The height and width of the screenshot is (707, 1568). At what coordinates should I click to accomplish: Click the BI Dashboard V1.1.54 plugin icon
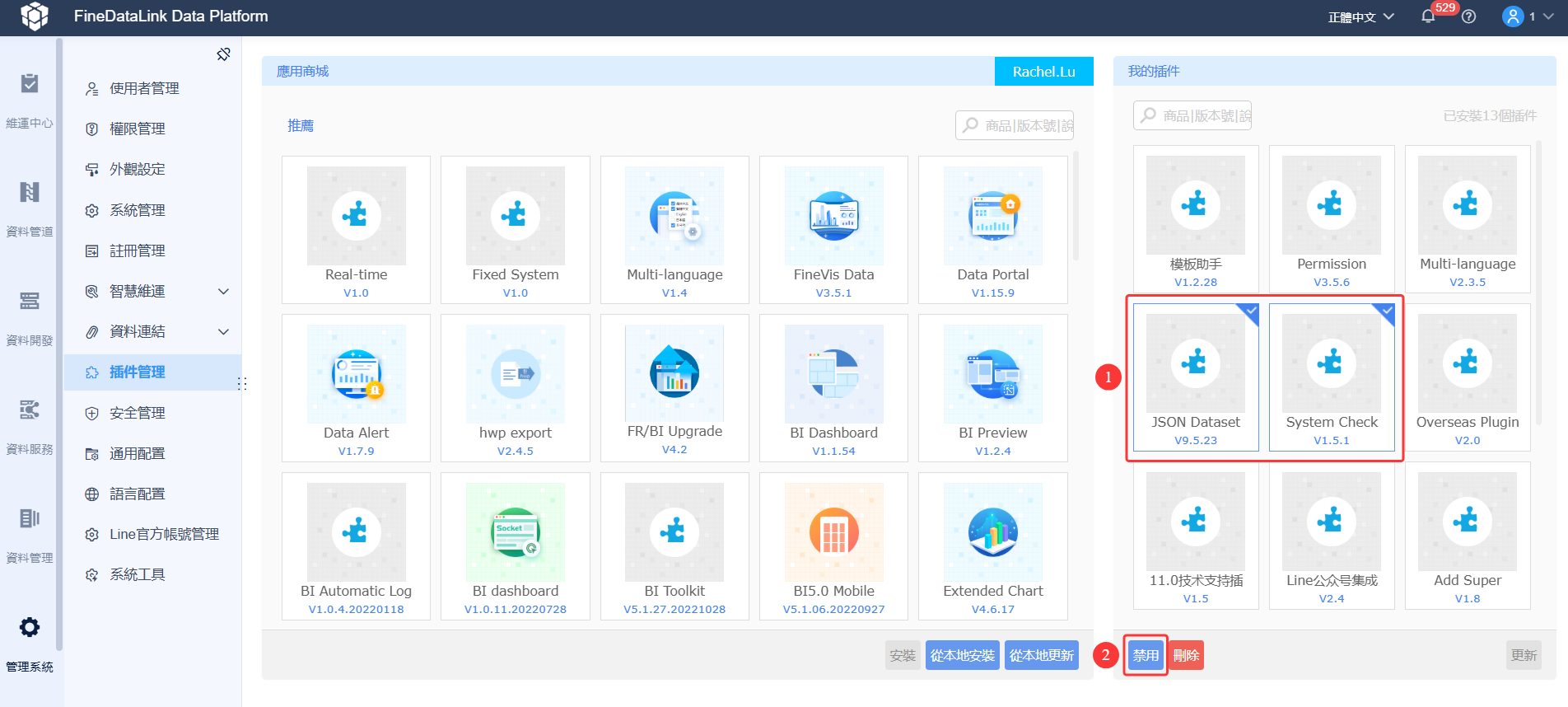tap(833, 374)
